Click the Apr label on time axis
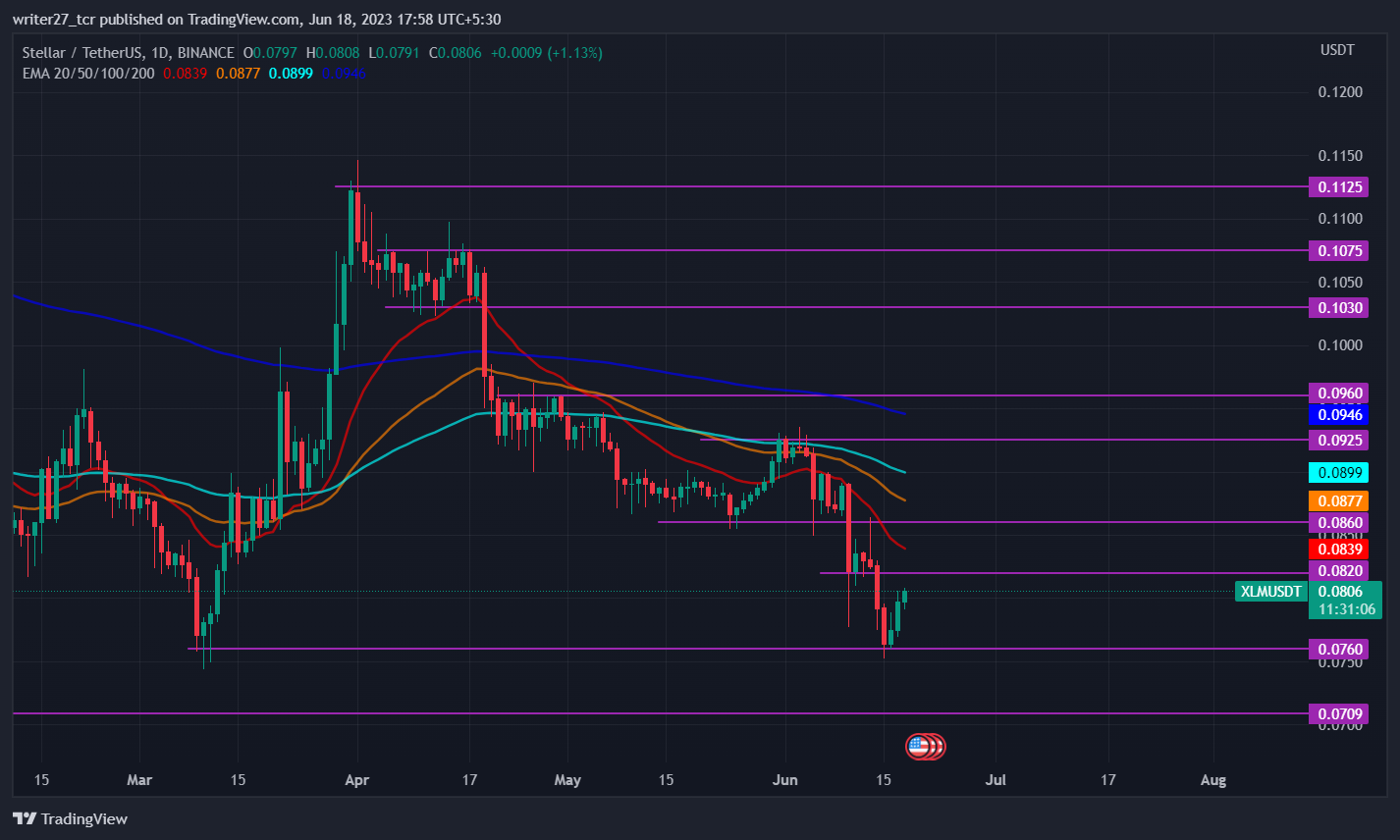 click(357, 780)
